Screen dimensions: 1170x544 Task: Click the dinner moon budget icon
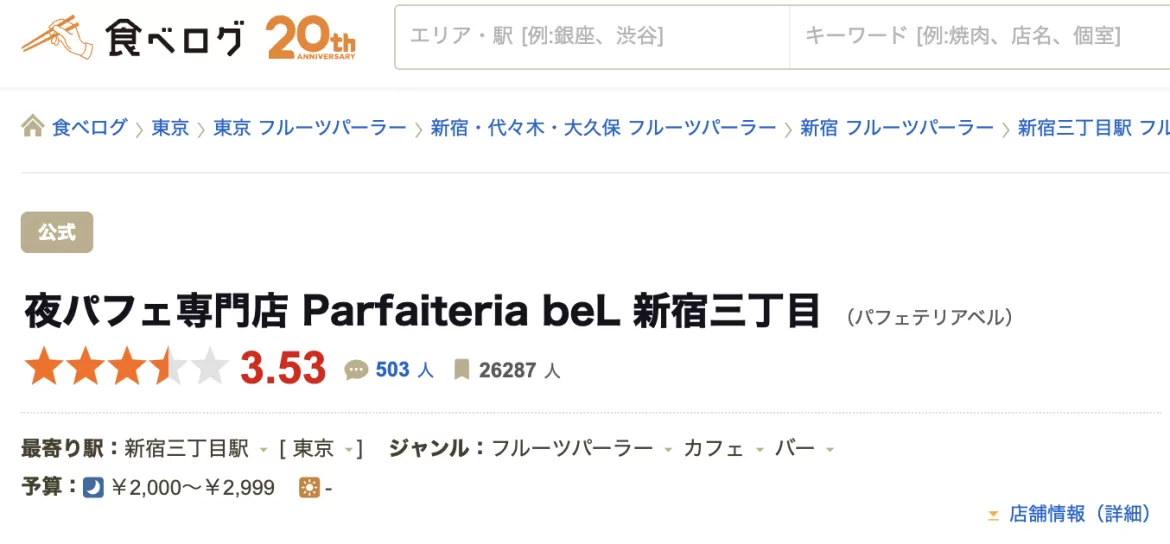pyautogui.click(x=93, y=488)
